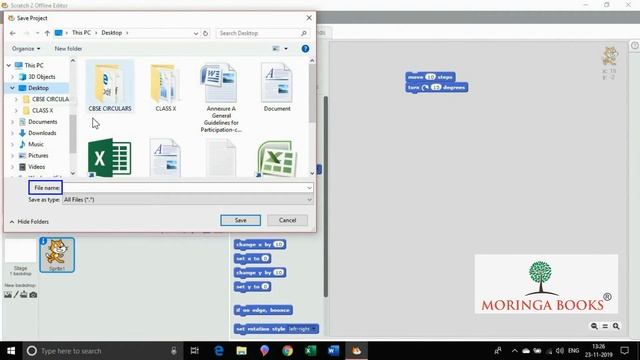Open the view options dropdown arrow

pyautogui.click(x=286, y=49)
